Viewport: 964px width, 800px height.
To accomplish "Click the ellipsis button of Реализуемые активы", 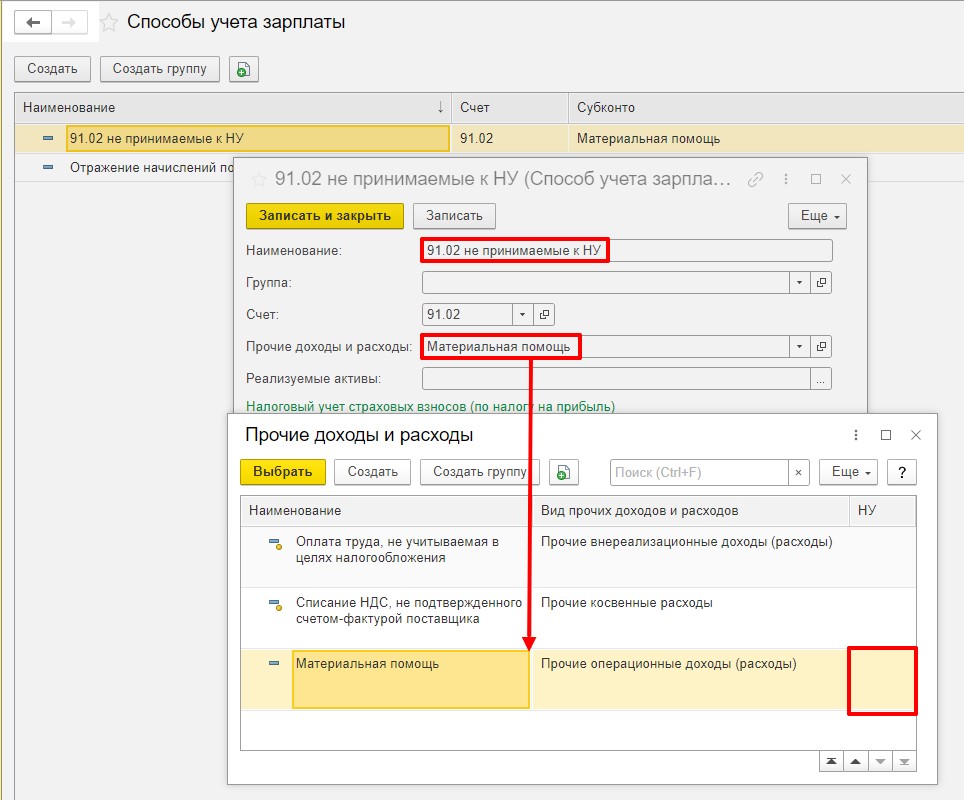I will pyautogui.click(x=821, y=379).
